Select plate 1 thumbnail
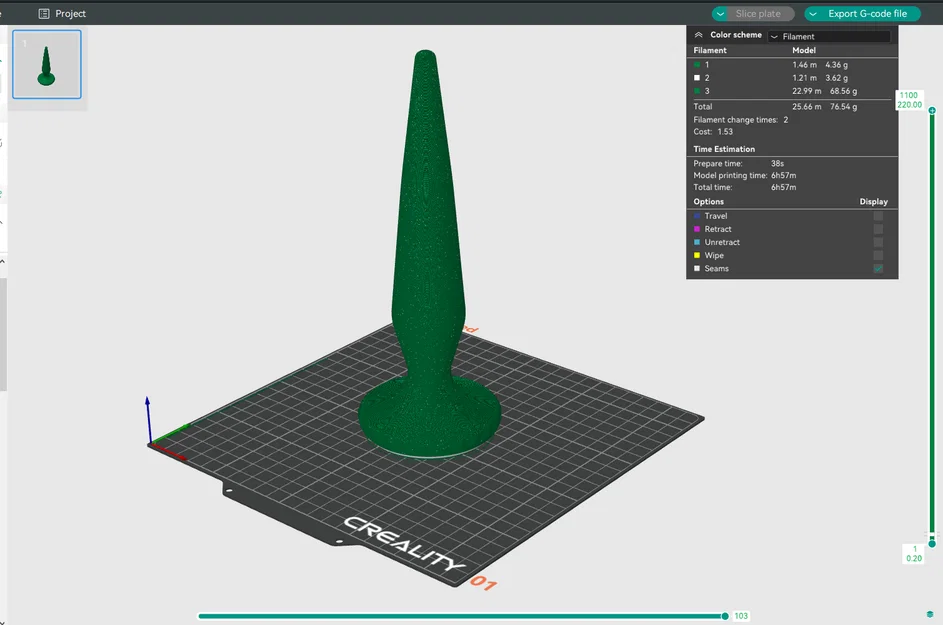 (x=47, y=64)
